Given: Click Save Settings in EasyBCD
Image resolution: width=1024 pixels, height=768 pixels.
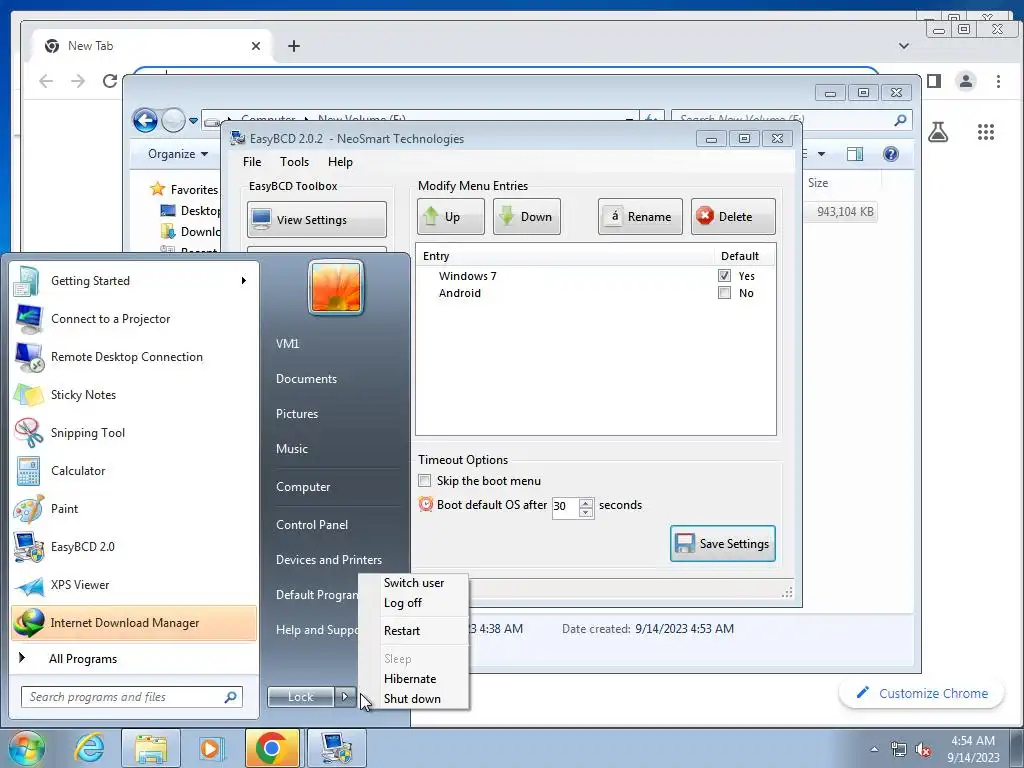Looking at the screenshot, I should (723, 543).
